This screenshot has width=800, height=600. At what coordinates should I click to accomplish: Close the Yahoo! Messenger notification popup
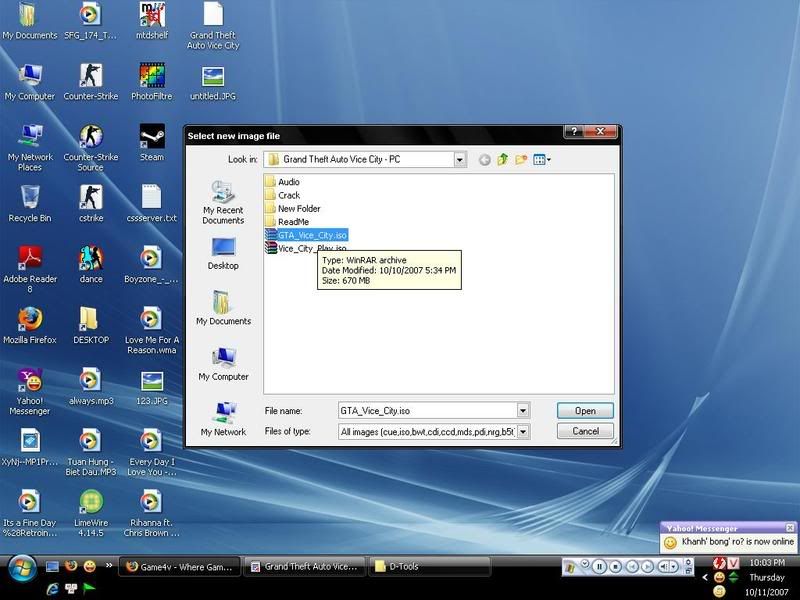(790, 528)
